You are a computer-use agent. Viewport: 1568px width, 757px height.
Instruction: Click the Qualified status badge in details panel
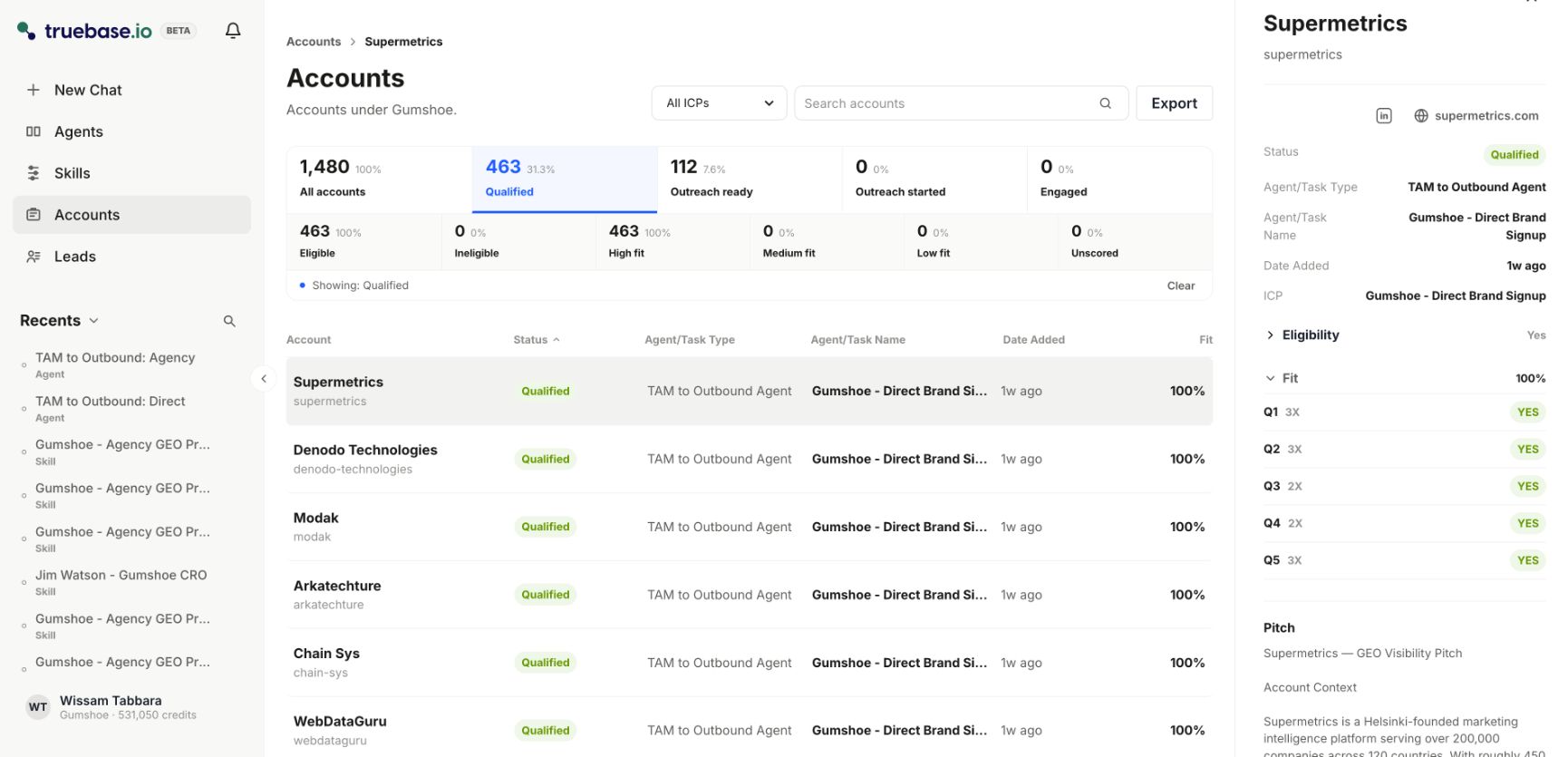[x=1515, y=155]
